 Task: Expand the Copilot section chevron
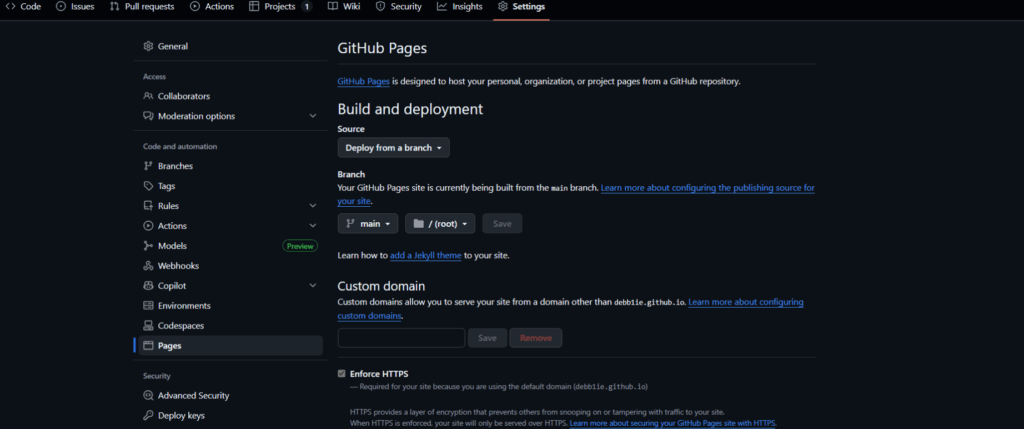(x=313, y=286)
